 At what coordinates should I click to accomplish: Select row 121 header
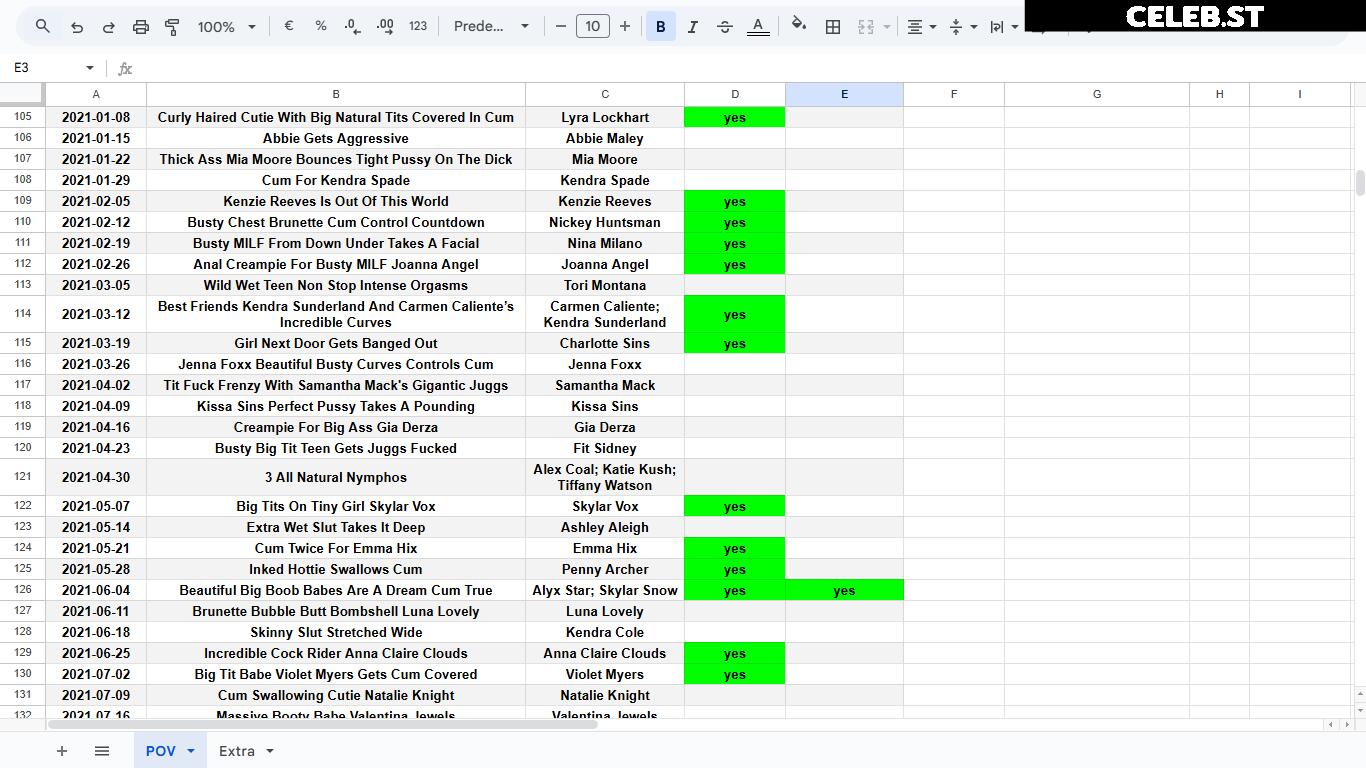pyautogui.click(x=23, y=477)
